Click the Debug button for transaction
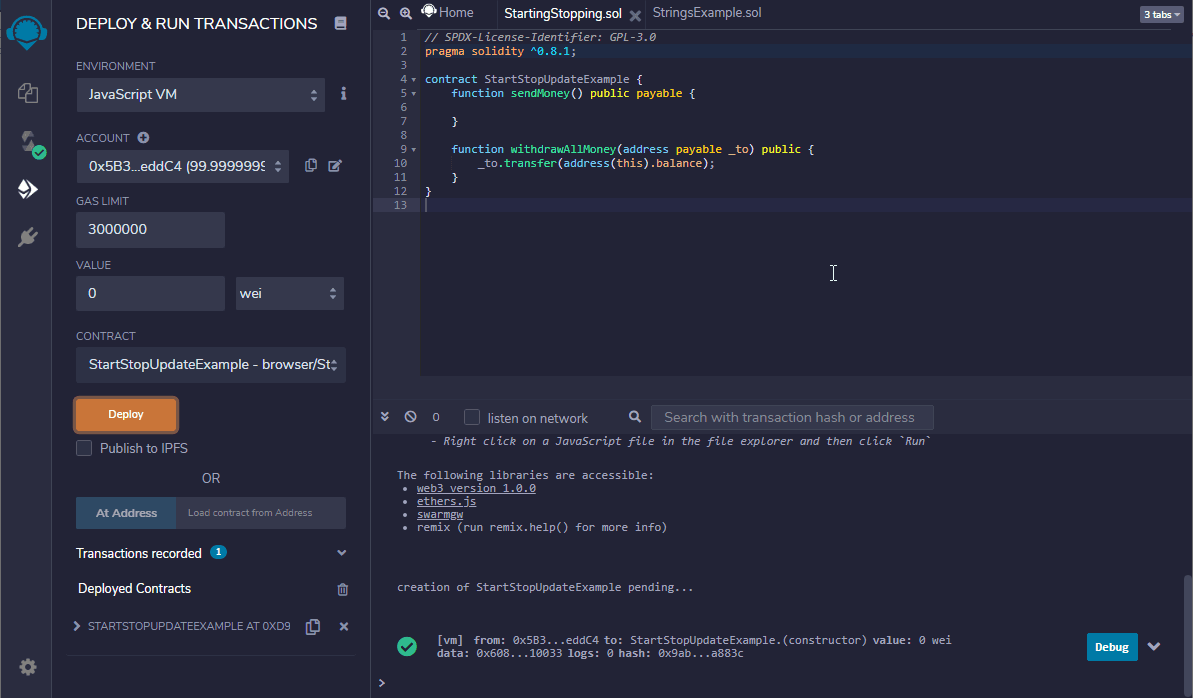 click(x=1112, y=647)
